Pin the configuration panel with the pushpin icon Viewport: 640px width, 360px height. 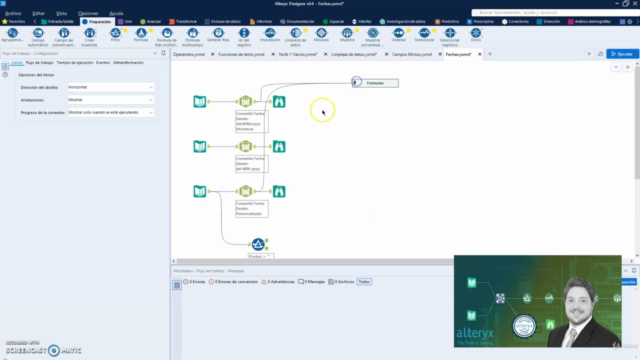pos(163,53)
